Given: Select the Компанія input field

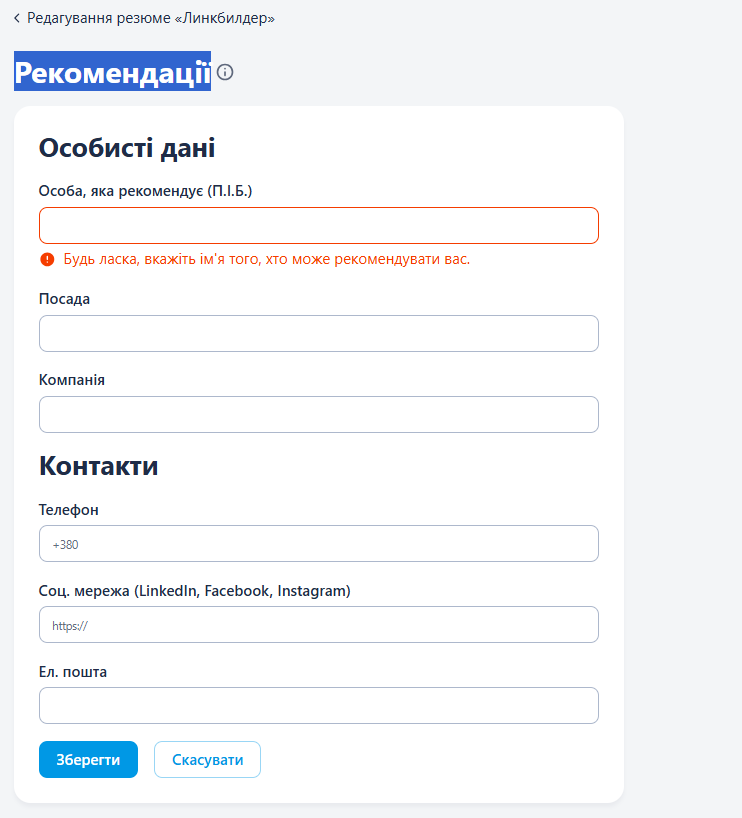Looking at the screenshot, I should 318,415.
